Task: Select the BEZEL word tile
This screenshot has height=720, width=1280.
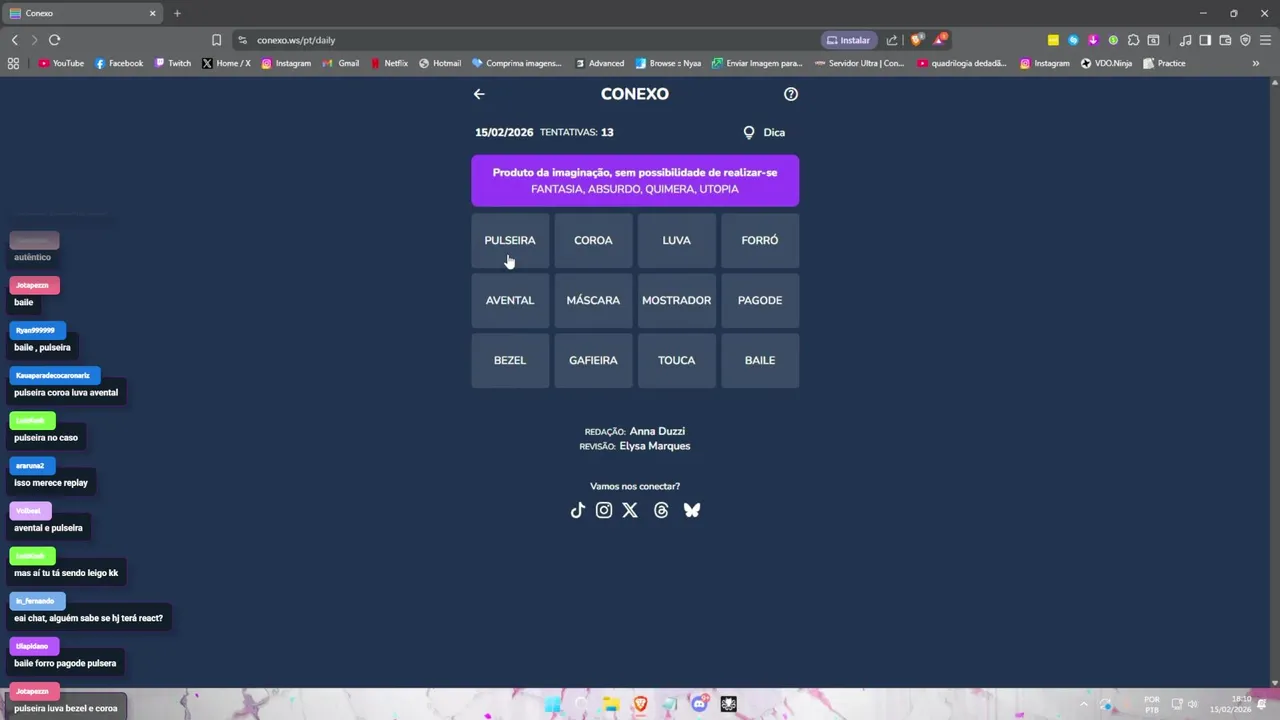Action: pyautogui.click(x=510, y=360)
